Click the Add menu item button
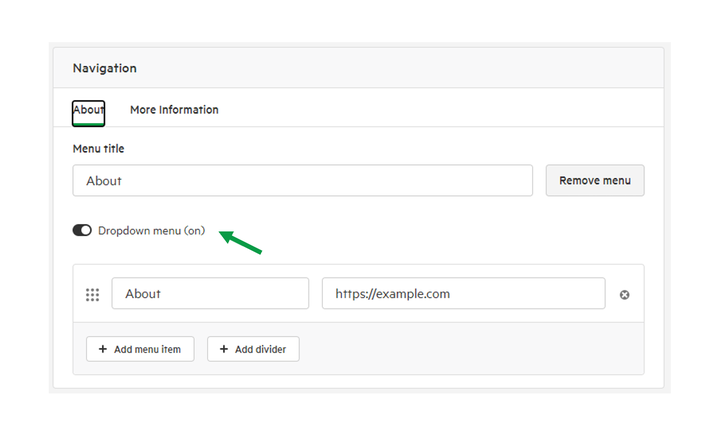The height and width of the screenshot is (436, 720). tap(140, 349)
